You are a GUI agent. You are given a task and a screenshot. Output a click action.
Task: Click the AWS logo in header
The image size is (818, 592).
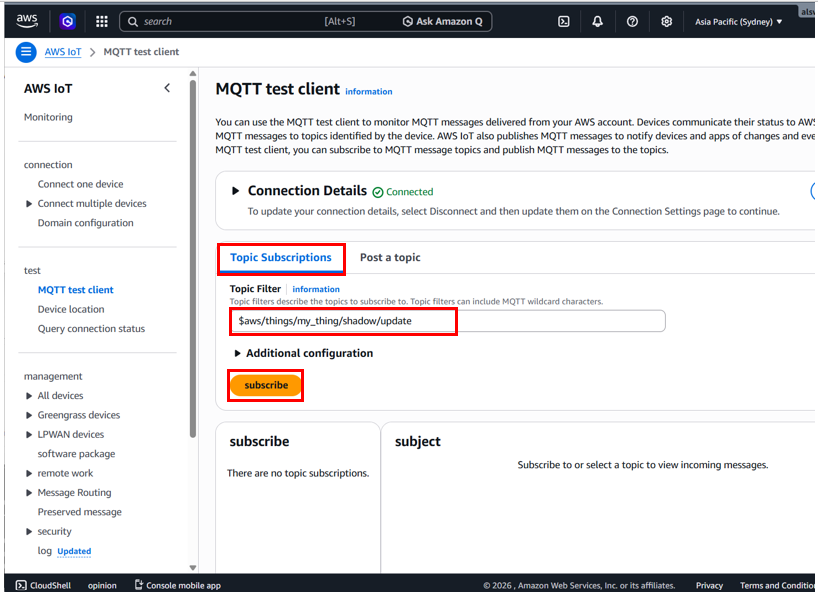coord(27,21)
